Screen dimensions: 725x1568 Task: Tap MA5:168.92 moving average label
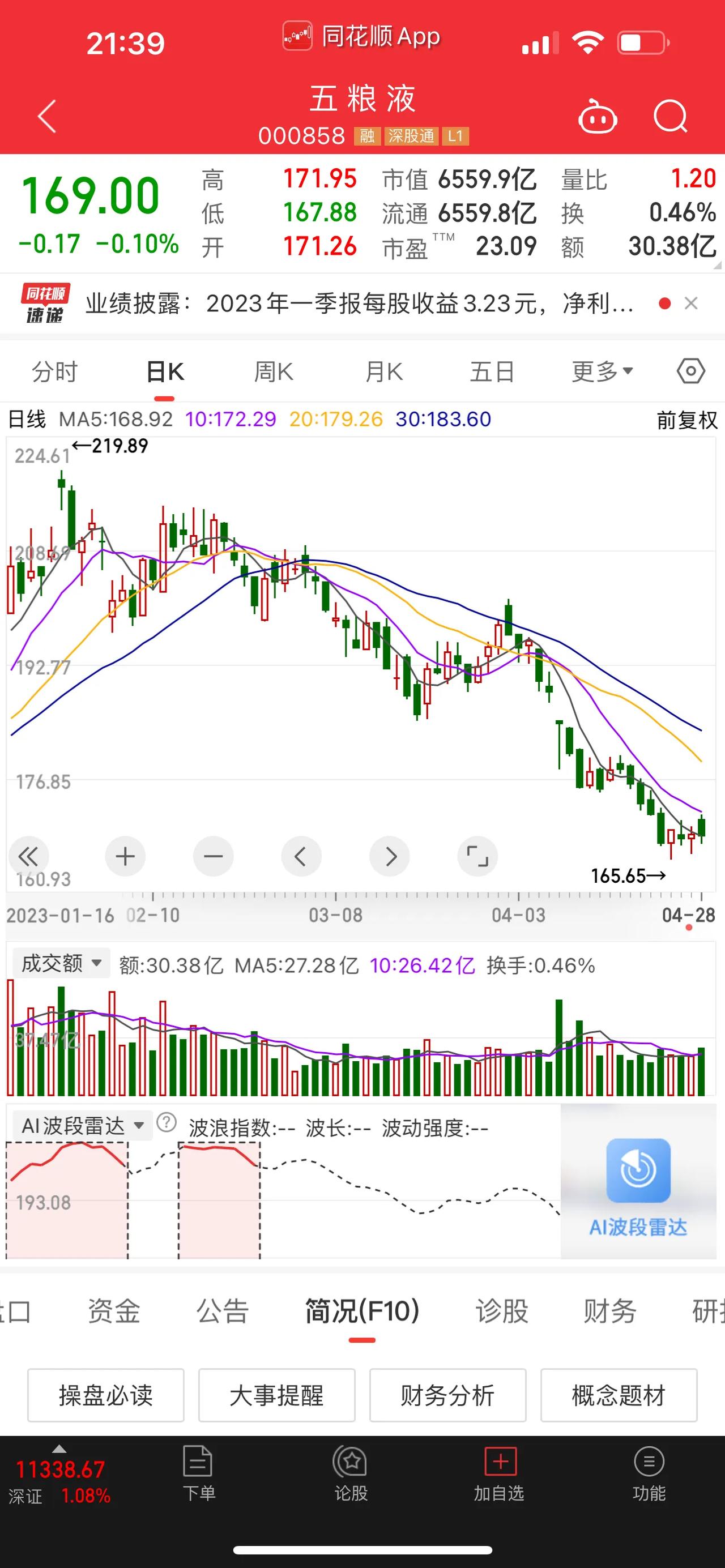116,420
